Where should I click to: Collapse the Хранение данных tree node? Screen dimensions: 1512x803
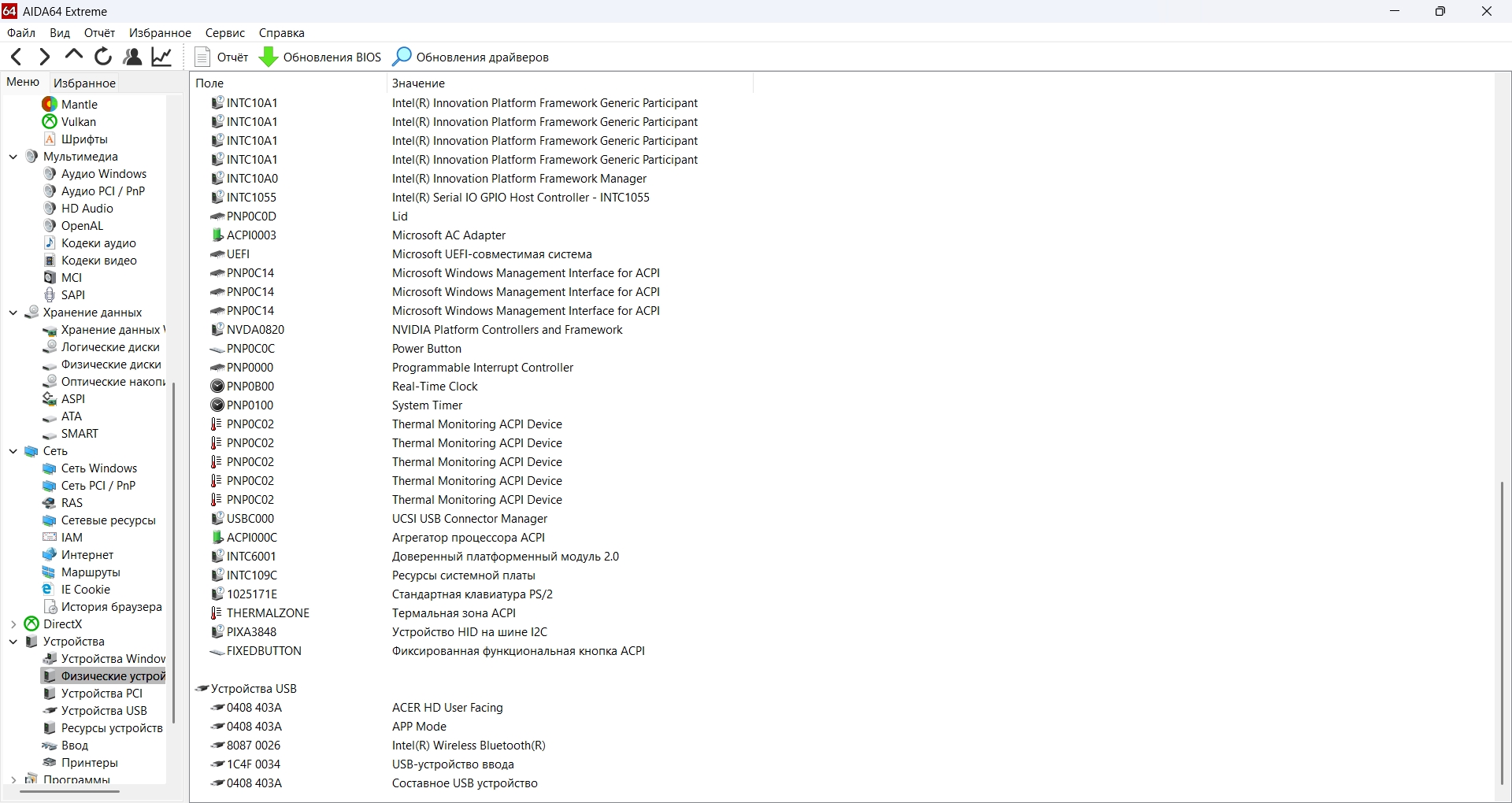pos(13,313)
